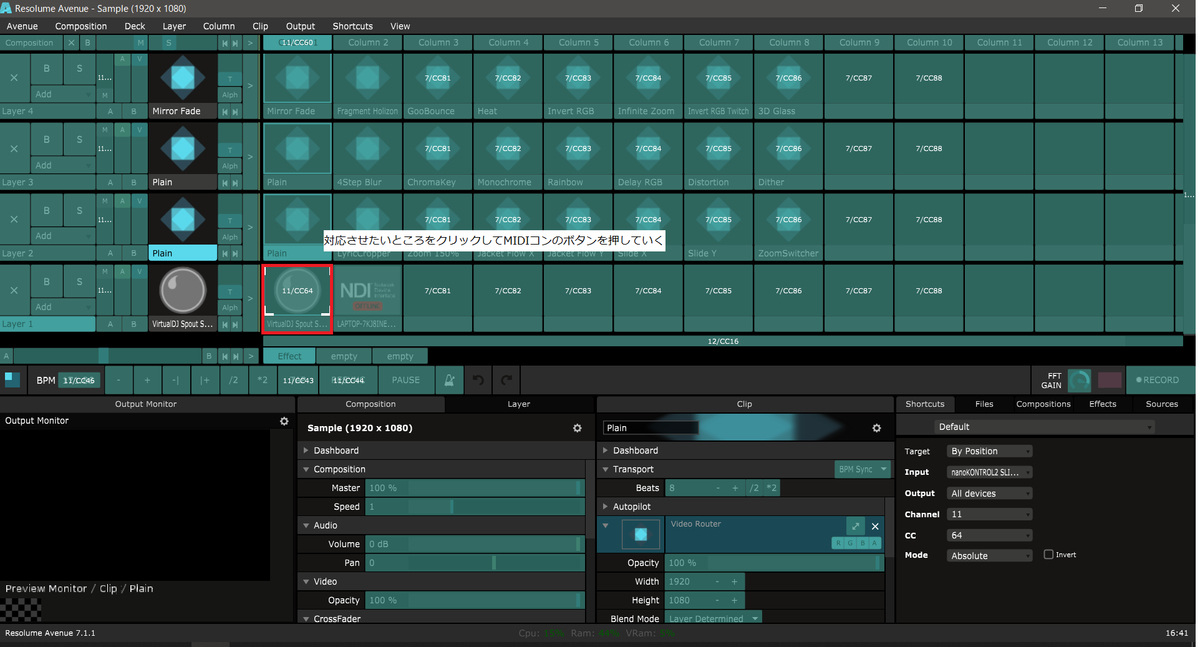
Task: Select the 4Step Blur clip
Action: click(367, 155)
